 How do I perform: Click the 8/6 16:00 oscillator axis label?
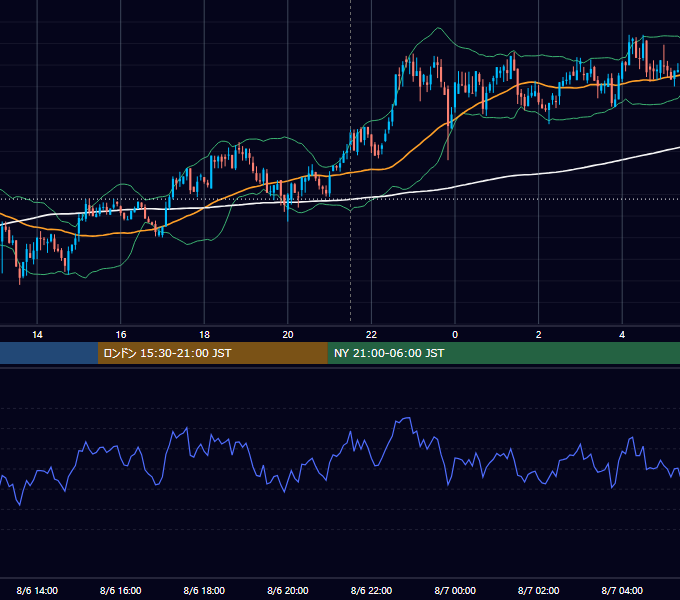(121, 591)
